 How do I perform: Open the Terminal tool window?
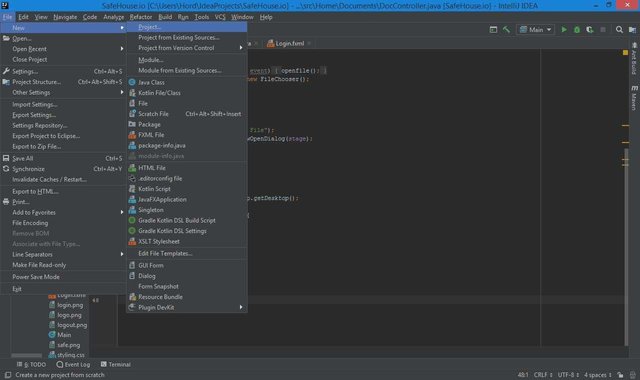(116, 364)
